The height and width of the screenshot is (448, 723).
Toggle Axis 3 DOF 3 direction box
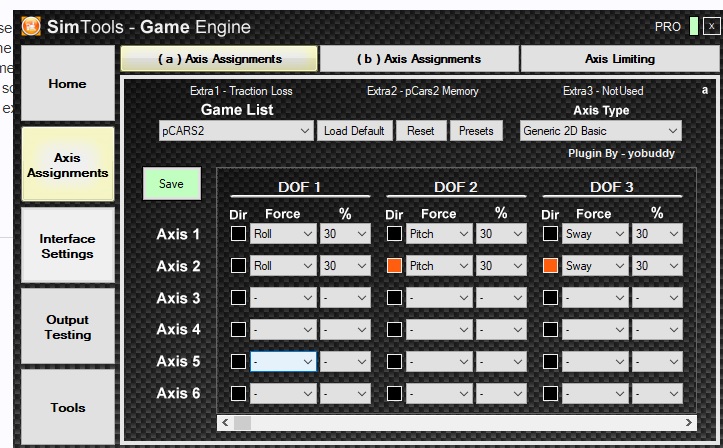coord(551,298)
